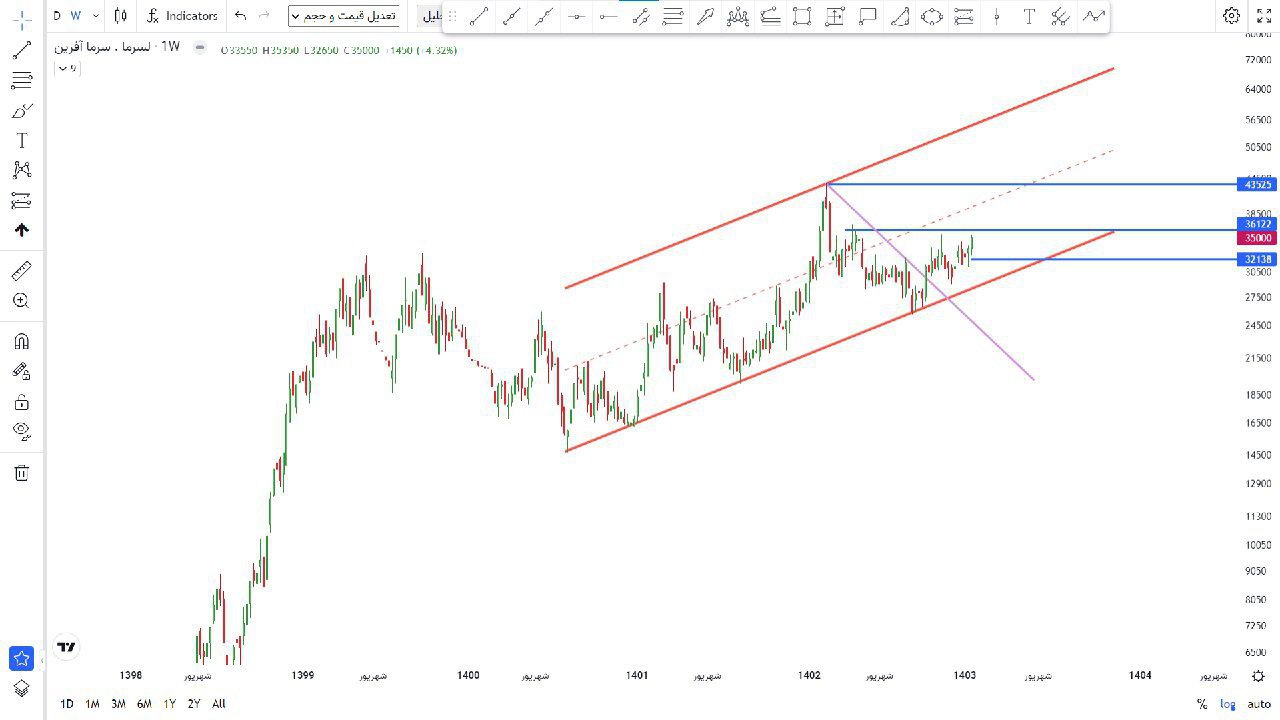Image resolution: width=1280 pixels, height=720 pixels.
Task: Toggle log scale
Action: pos(1228,704)
